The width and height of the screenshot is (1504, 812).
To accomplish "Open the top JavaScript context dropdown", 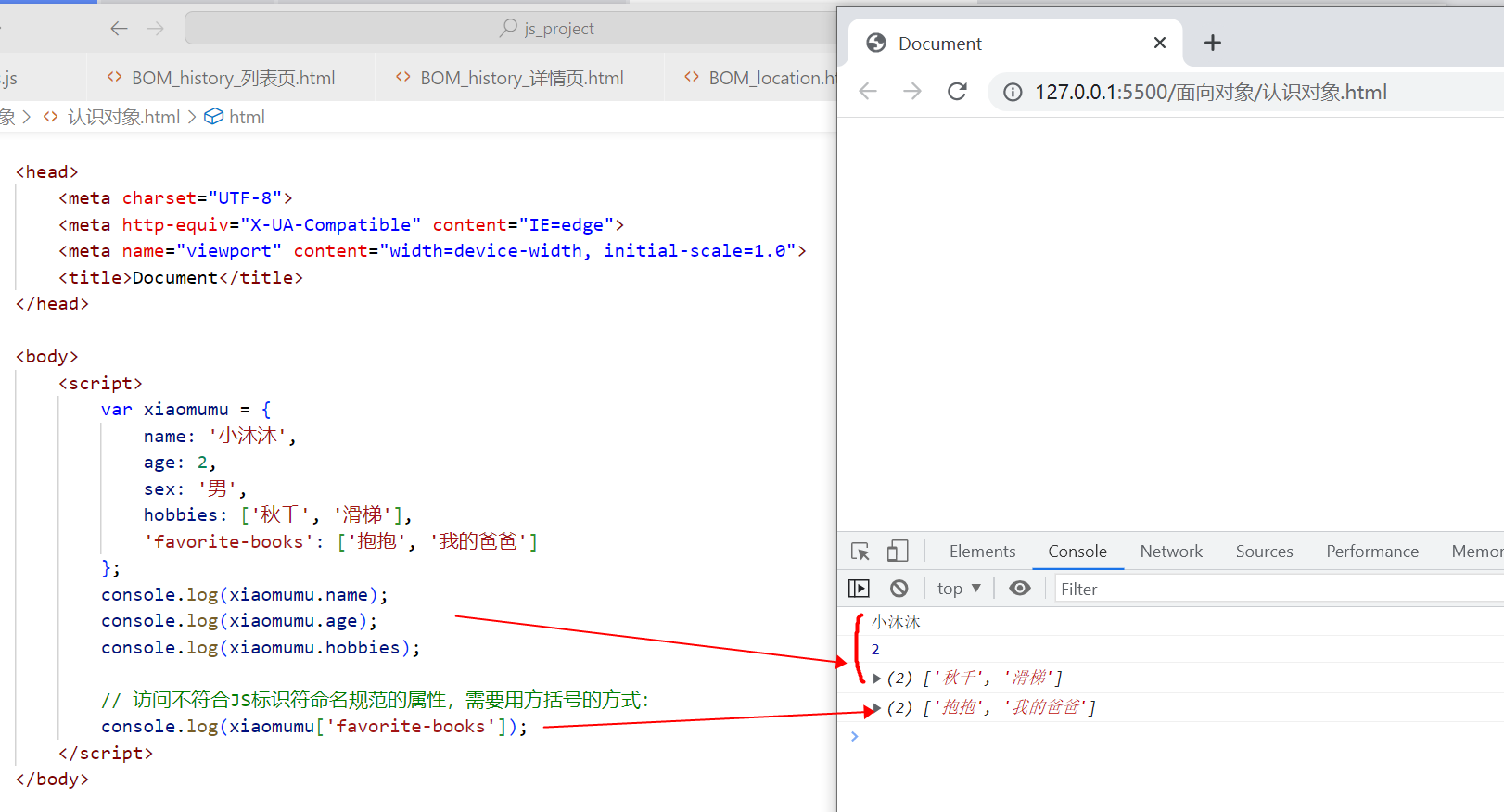I will pyautogui.click(x=959, y=589).
